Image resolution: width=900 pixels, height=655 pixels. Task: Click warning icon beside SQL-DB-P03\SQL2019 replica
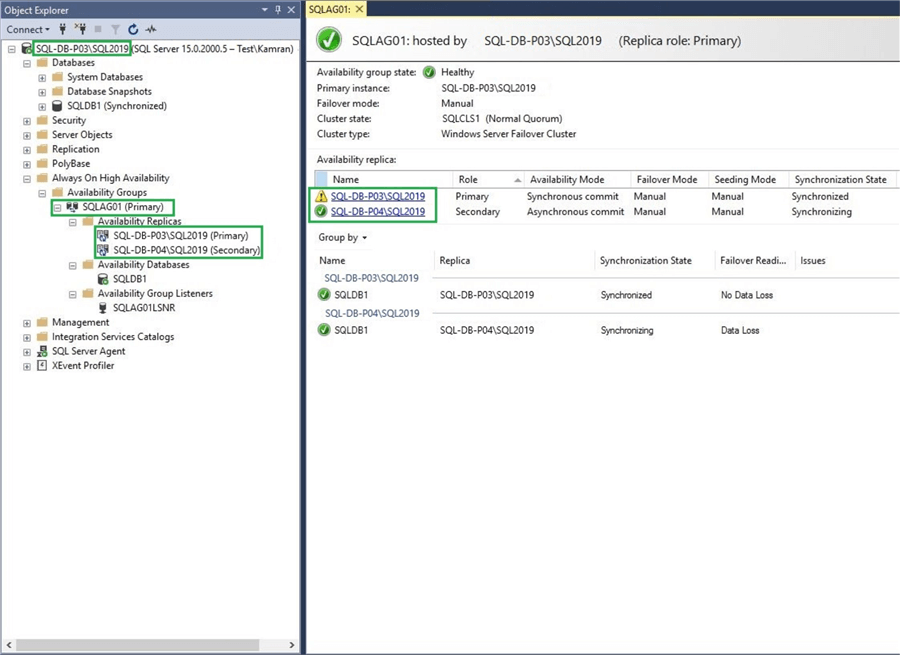point(321,196)
